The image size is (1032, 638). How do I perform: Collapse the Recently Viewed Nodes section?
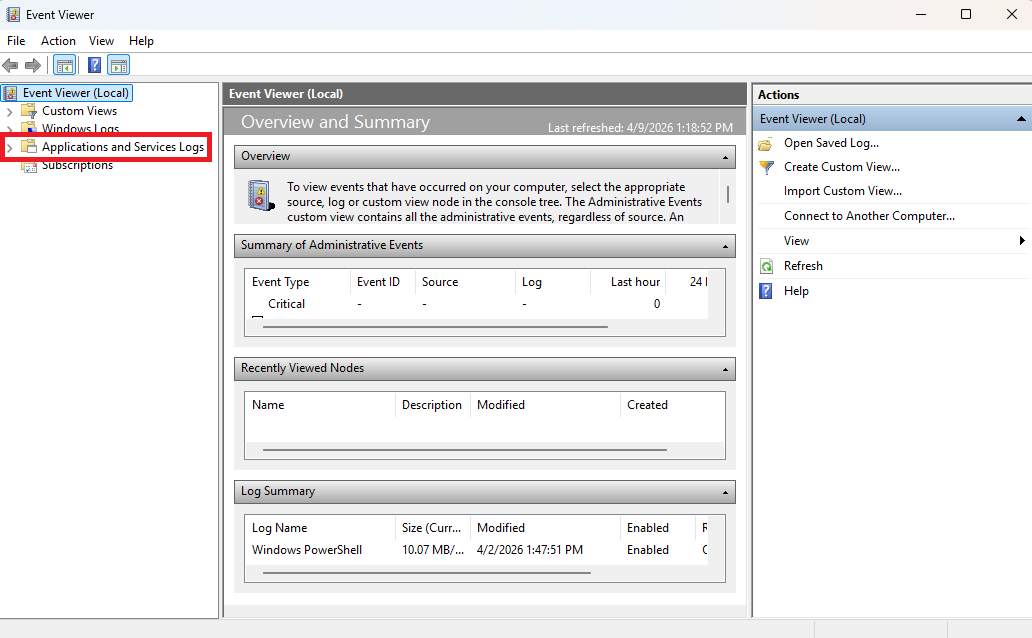[725, 369]
